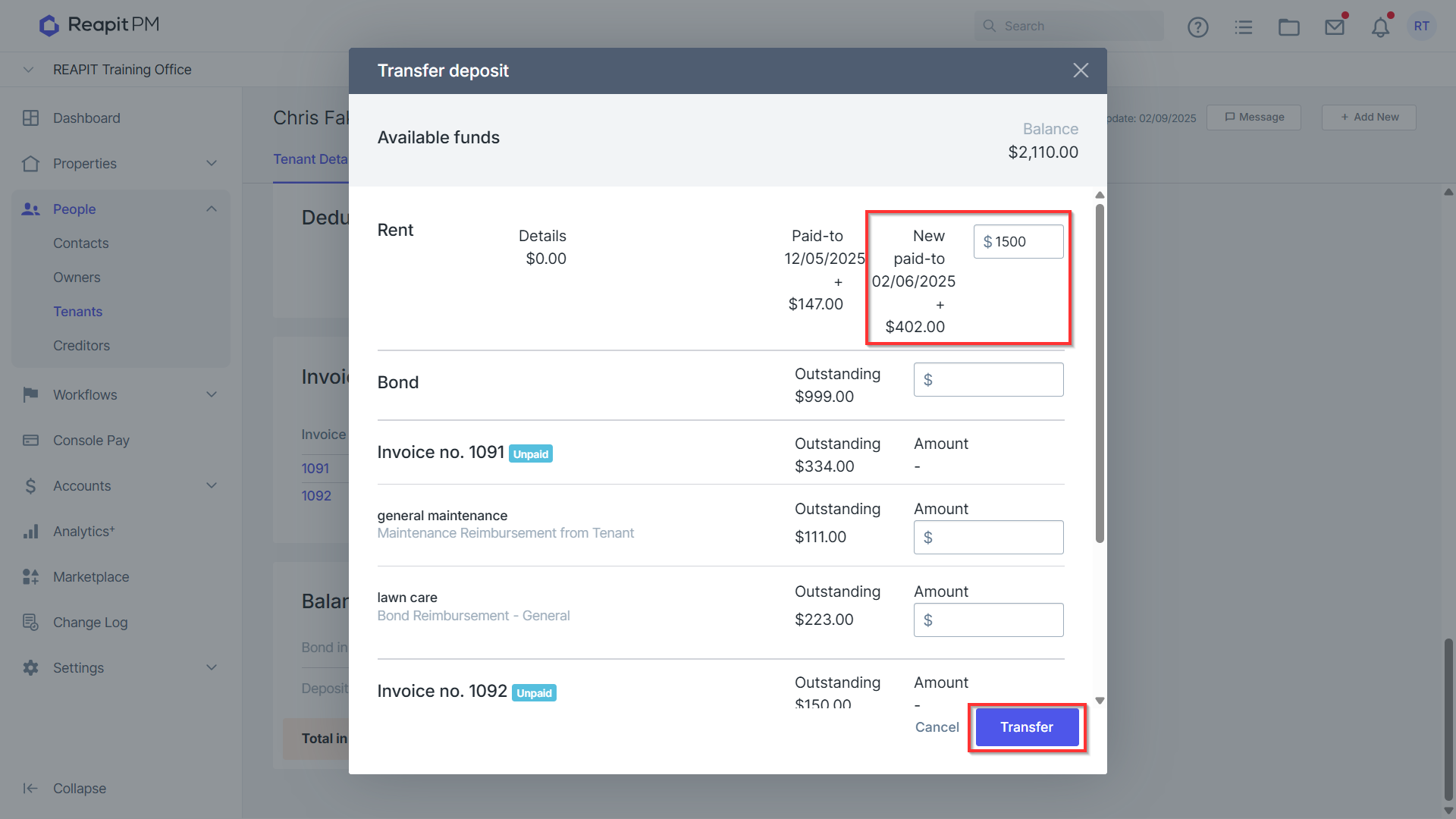Click the People group icon
Image resolution: width=1456 pixels, height=819 pixels.
tap(30, 209)
